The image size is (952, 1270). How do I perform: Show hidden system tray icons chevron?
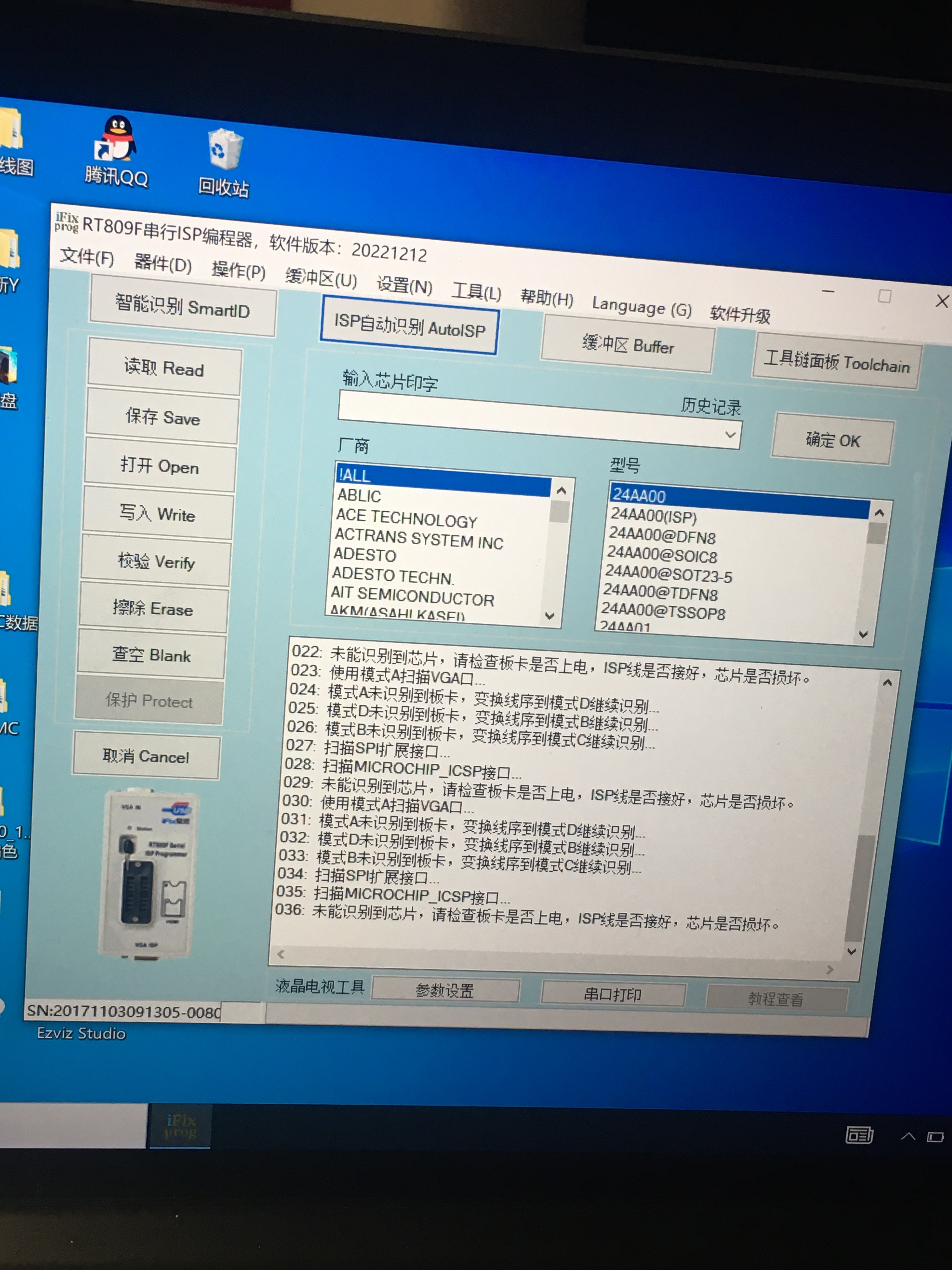point(908,1136)
